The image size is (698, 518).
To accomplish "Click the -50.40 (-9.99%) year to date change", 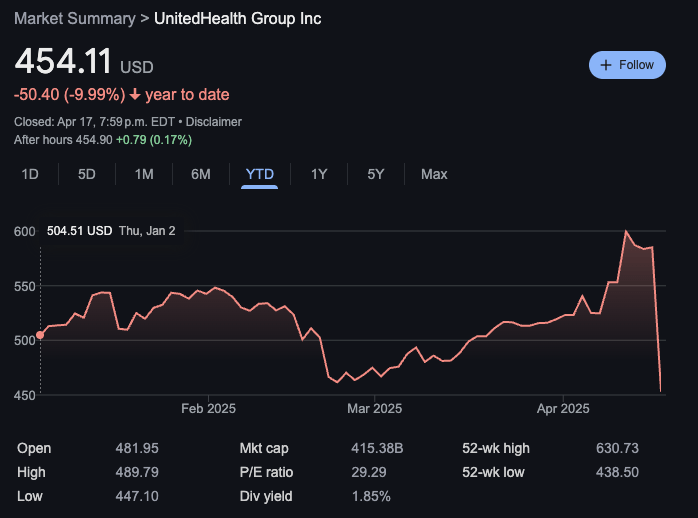I will pyautogui.click(x=122, y=95).
